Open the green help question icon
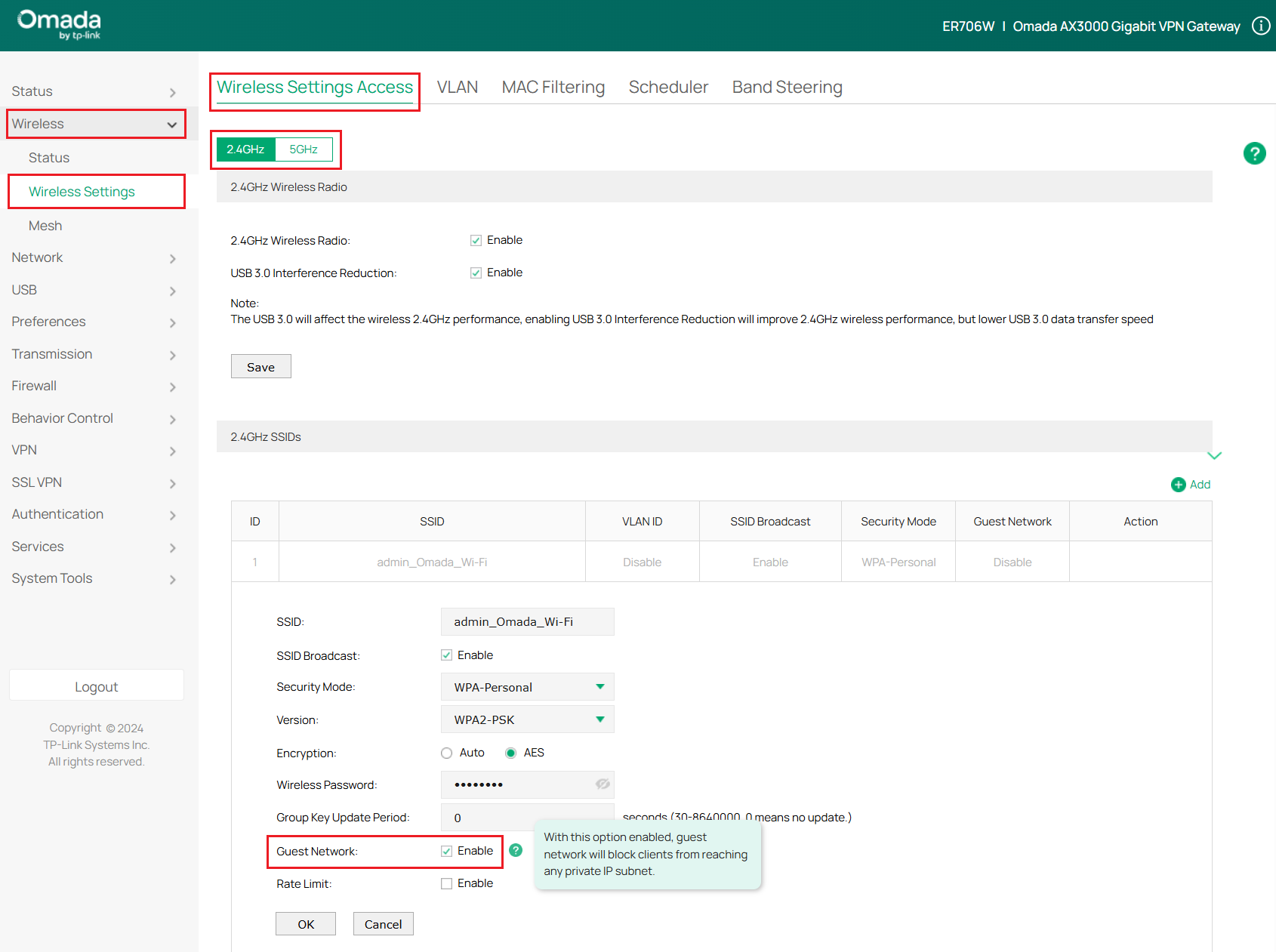 point(1254,153)
